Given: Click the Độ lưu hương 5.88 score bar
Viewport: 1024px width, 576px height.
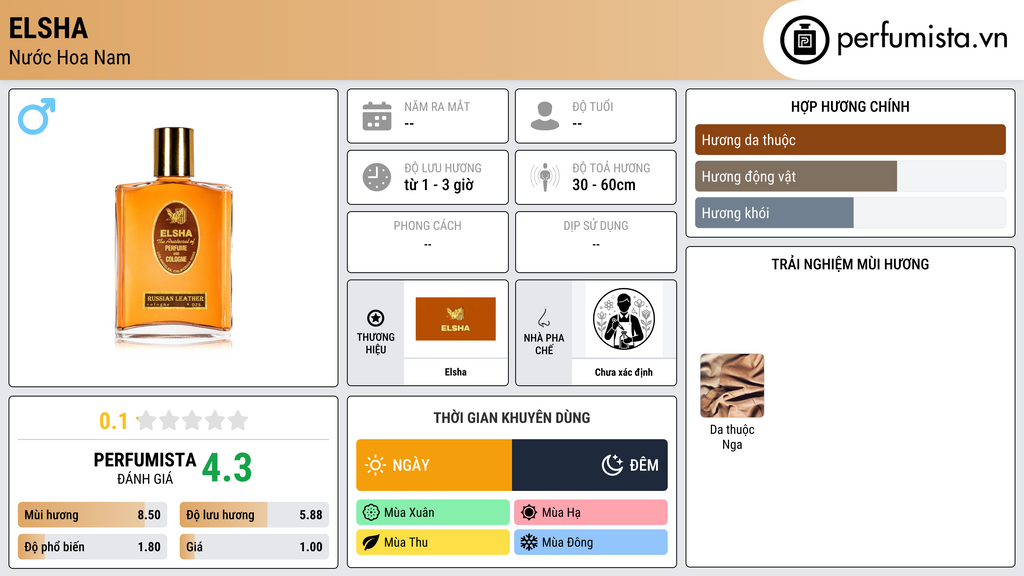Looking at the screenshot, I should [254, 515].
